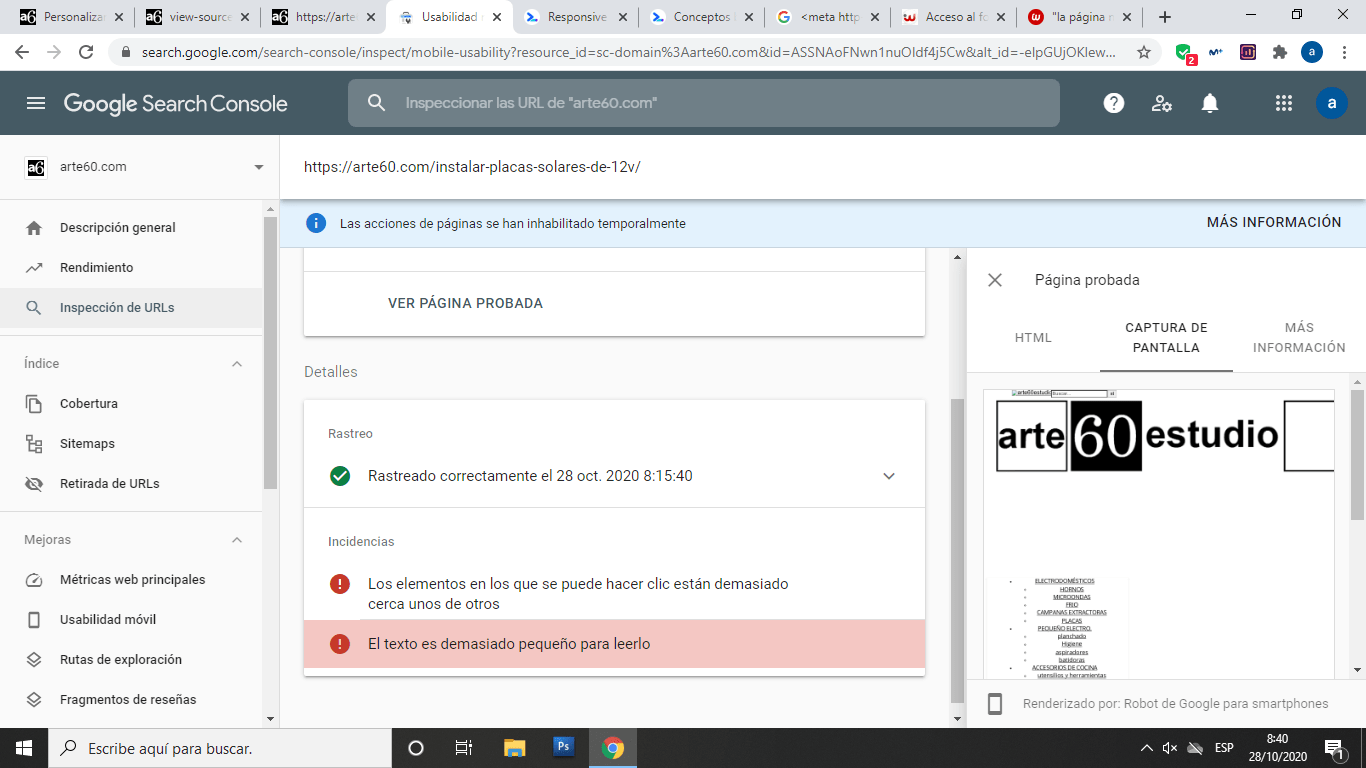Collapse the Índice sidebar section

click(237, 364)
